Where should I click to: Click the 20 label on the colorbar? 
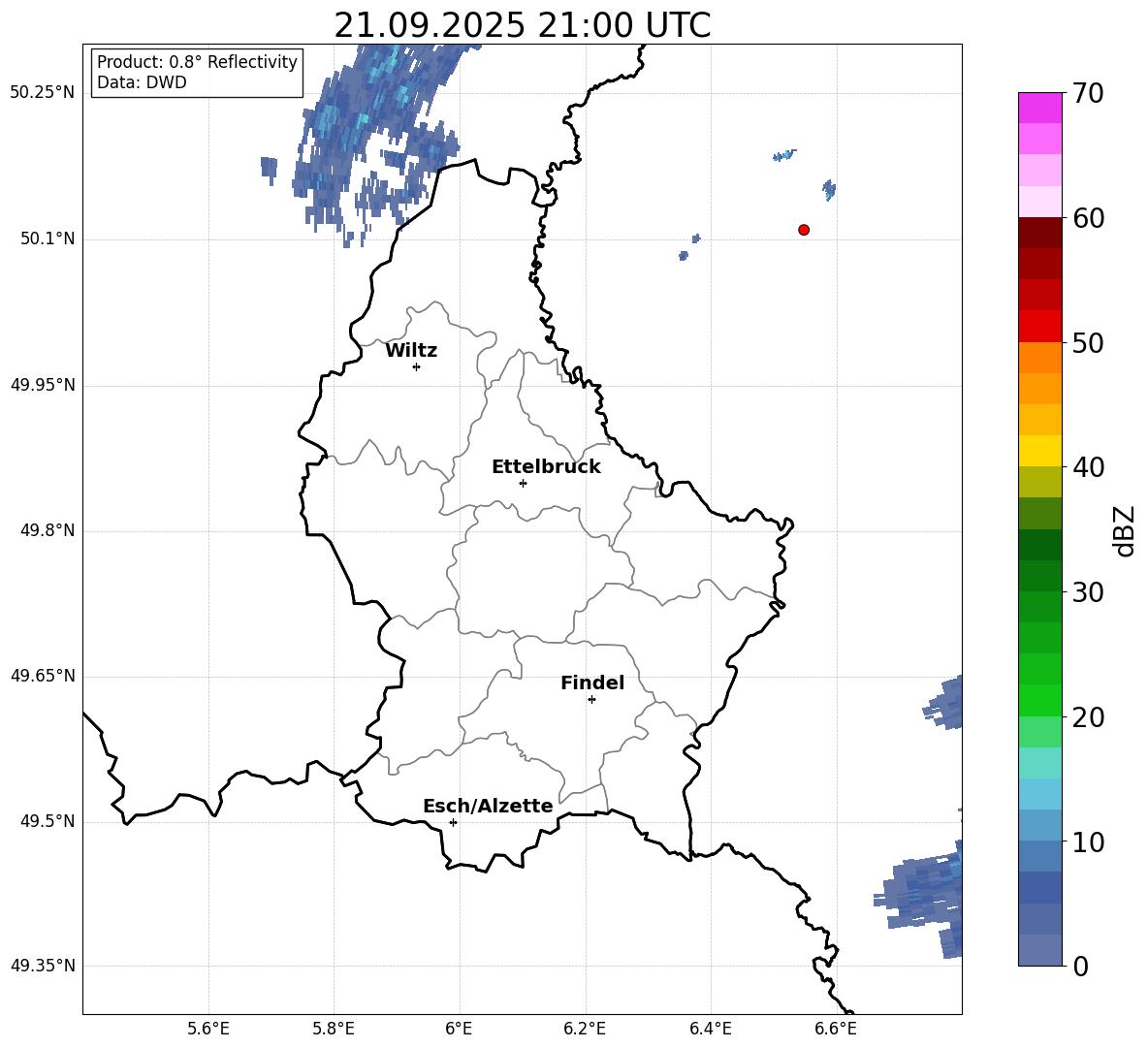click(1088, 717)
